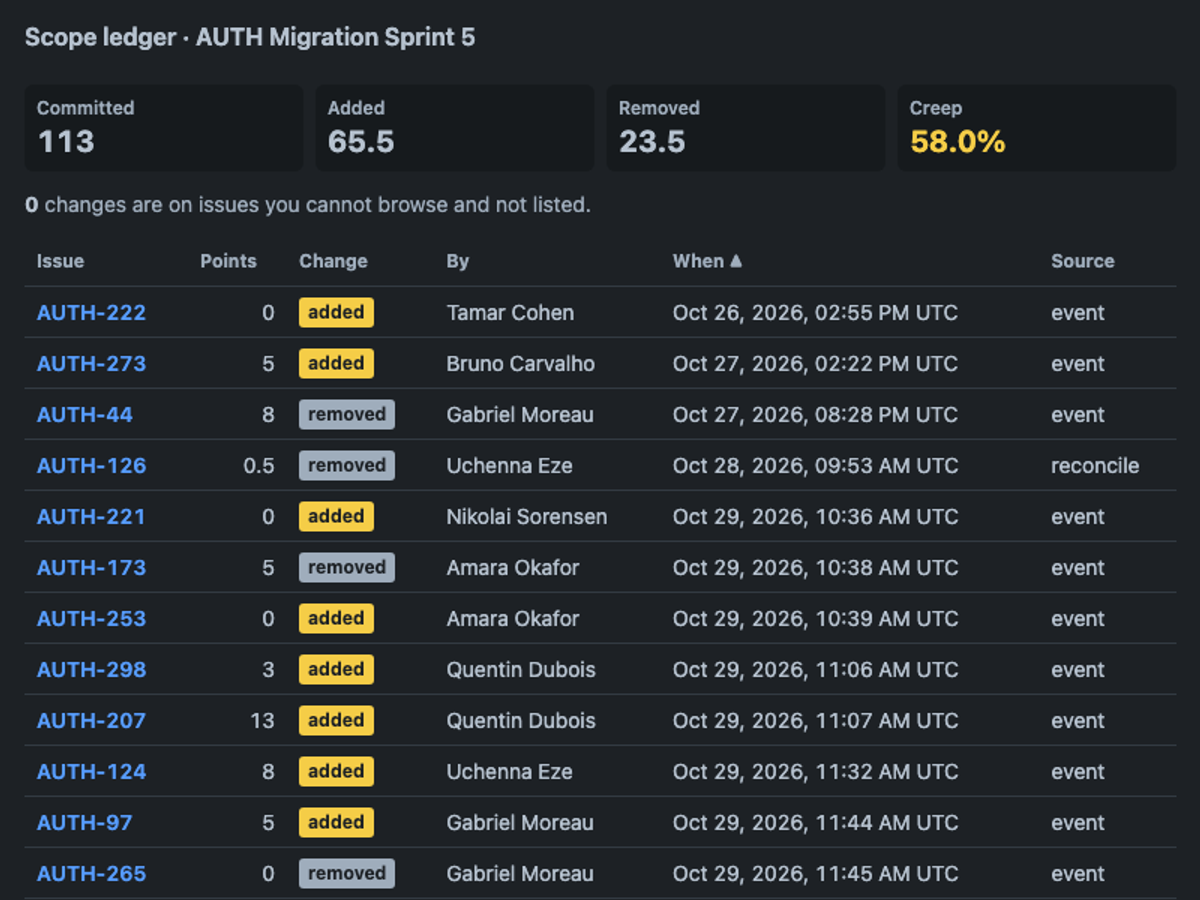
Task: Select author Tamar Cohen
Action: 510,313
